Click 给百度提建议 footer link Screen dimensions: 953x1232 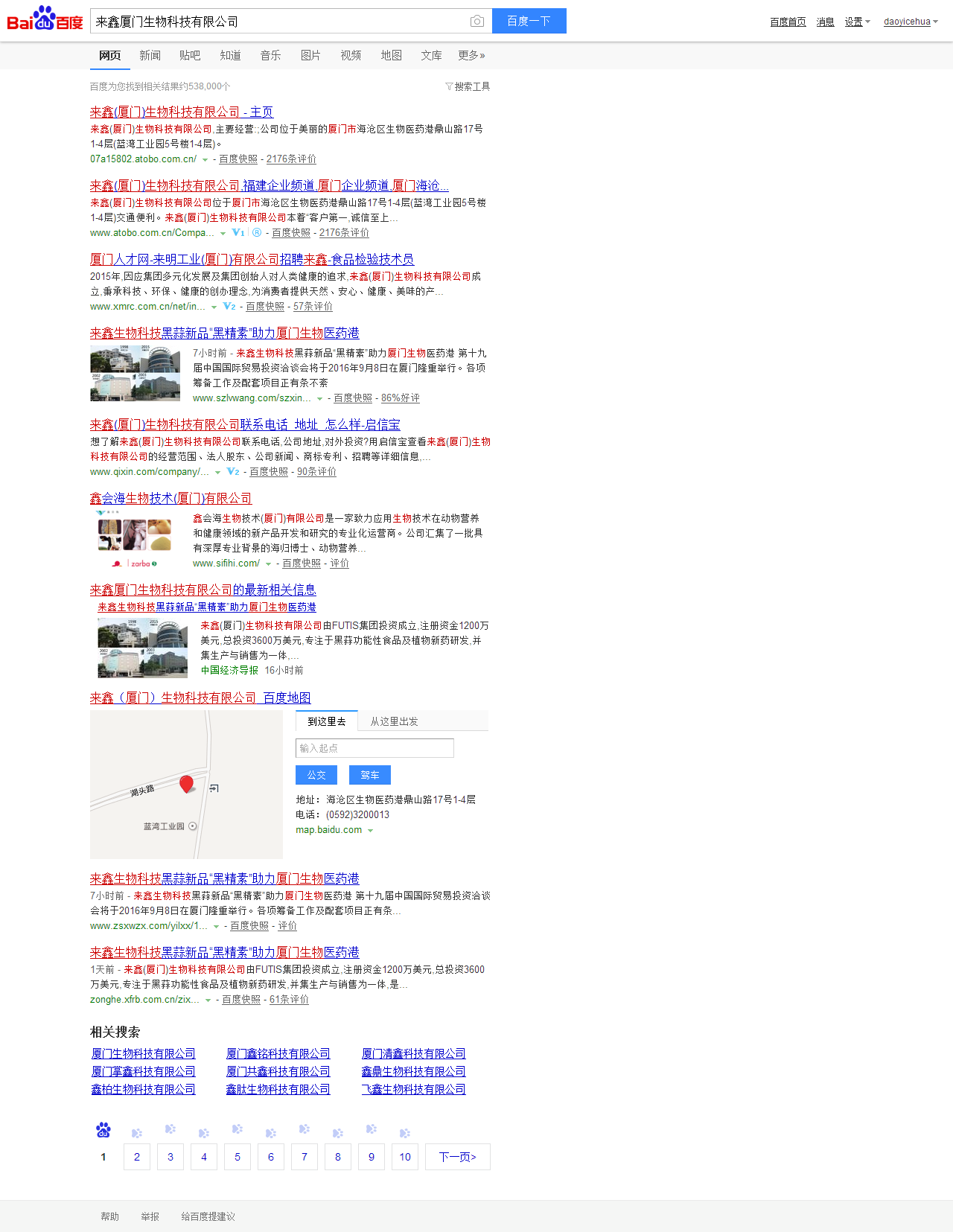pyautogui.click(x=208, y=1216)
